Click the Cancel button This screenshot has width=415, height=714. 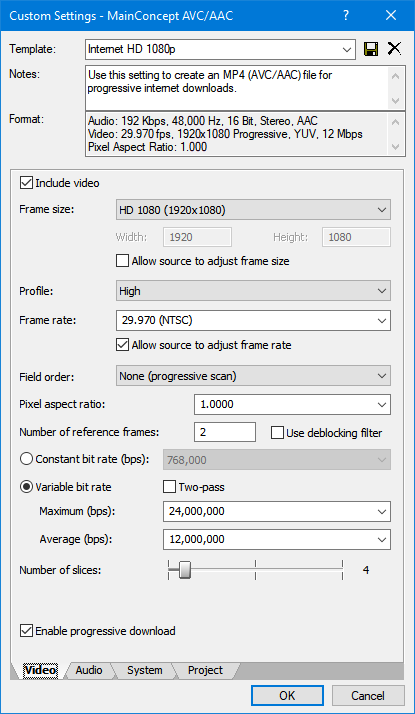(x=368, y=696)
